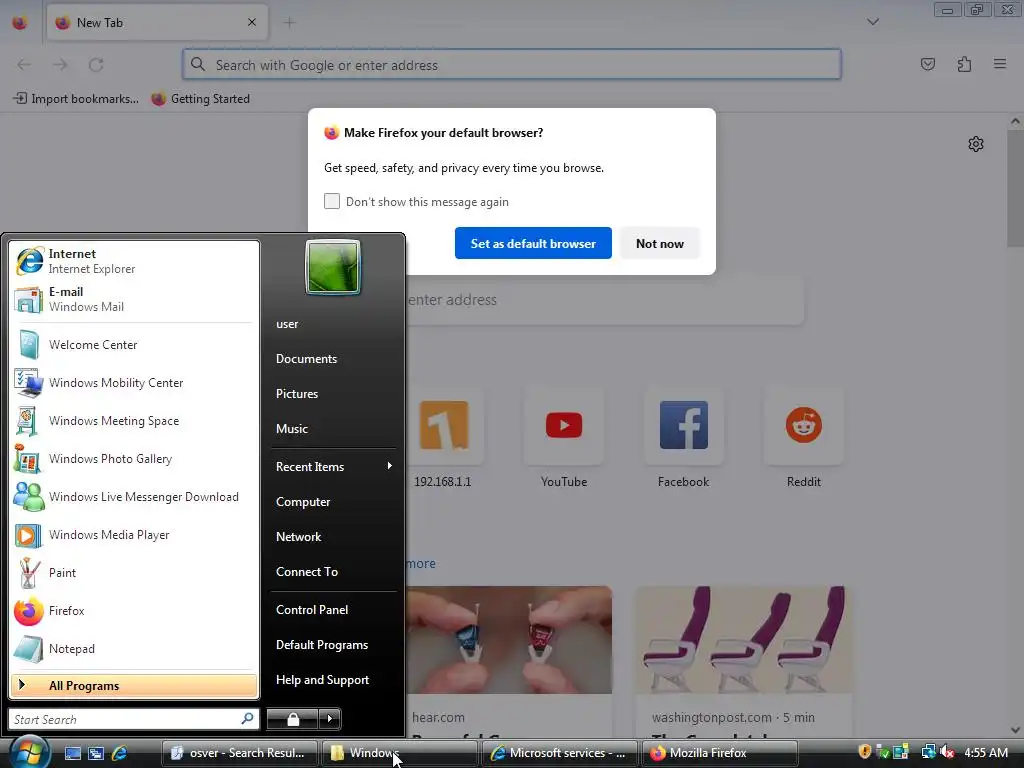Open Getting Started bookmark

[x=201, y=99]
